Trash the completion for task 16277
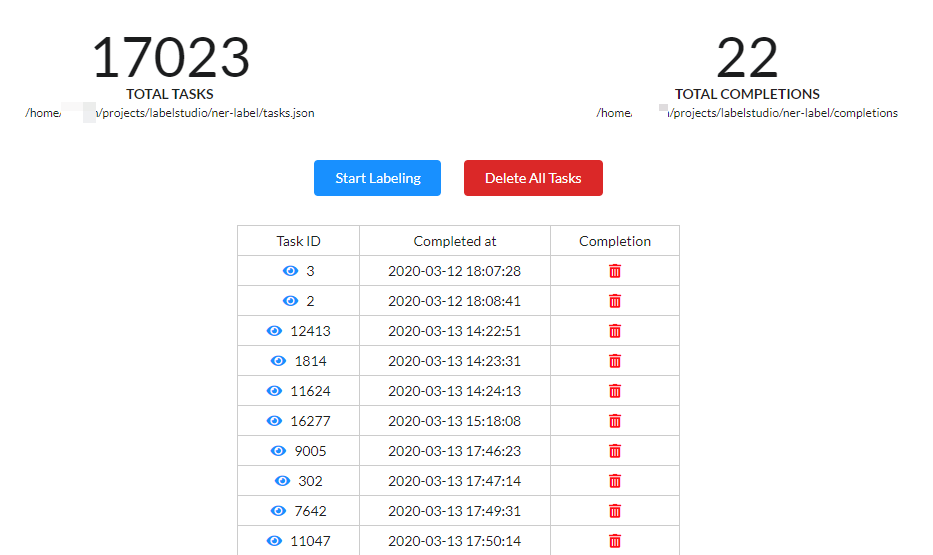Image resolution: width=933 pixels, height=555 pixels. (x=615, y=421)
